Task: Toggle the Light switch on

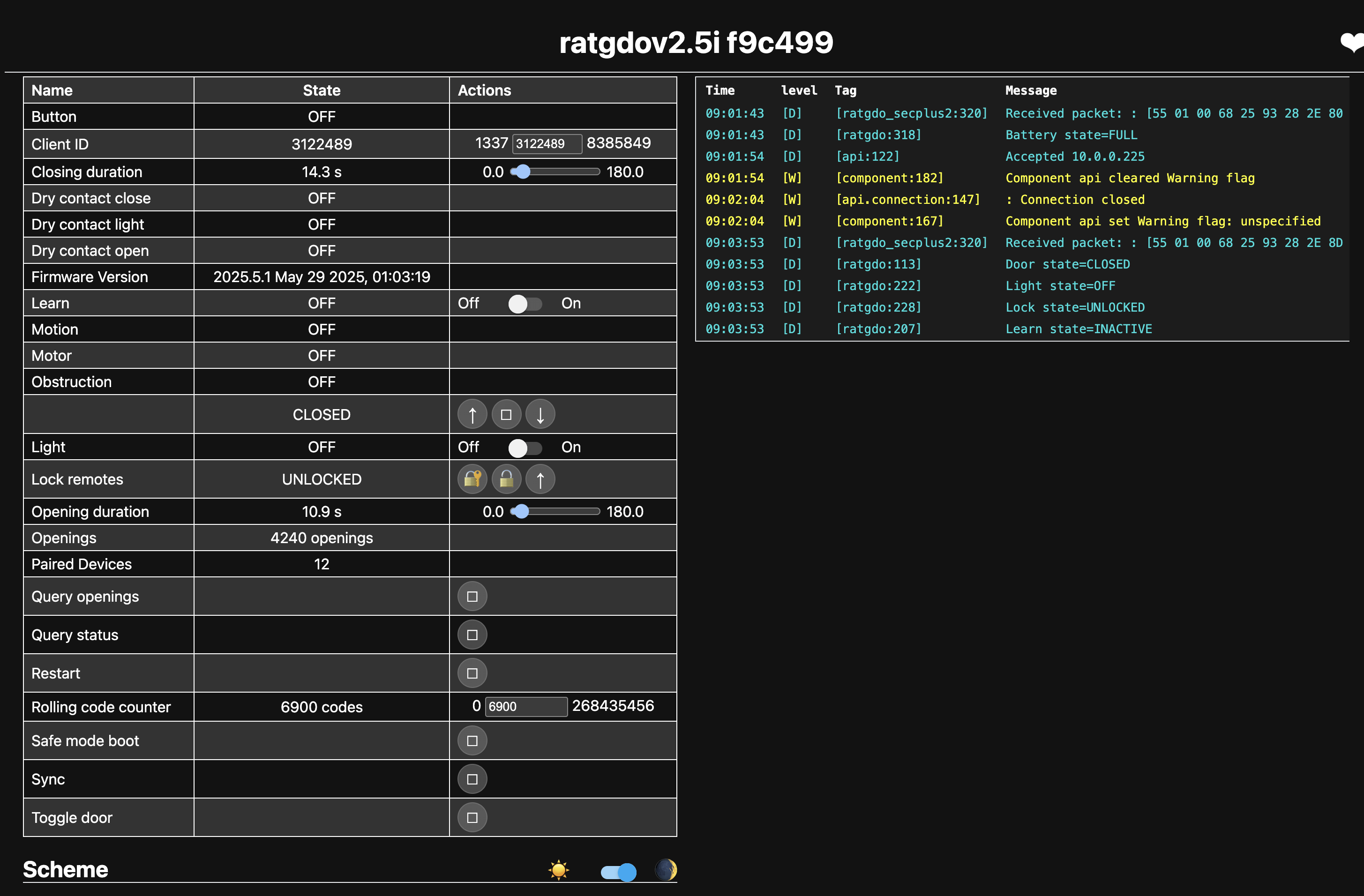Action: 524,448
